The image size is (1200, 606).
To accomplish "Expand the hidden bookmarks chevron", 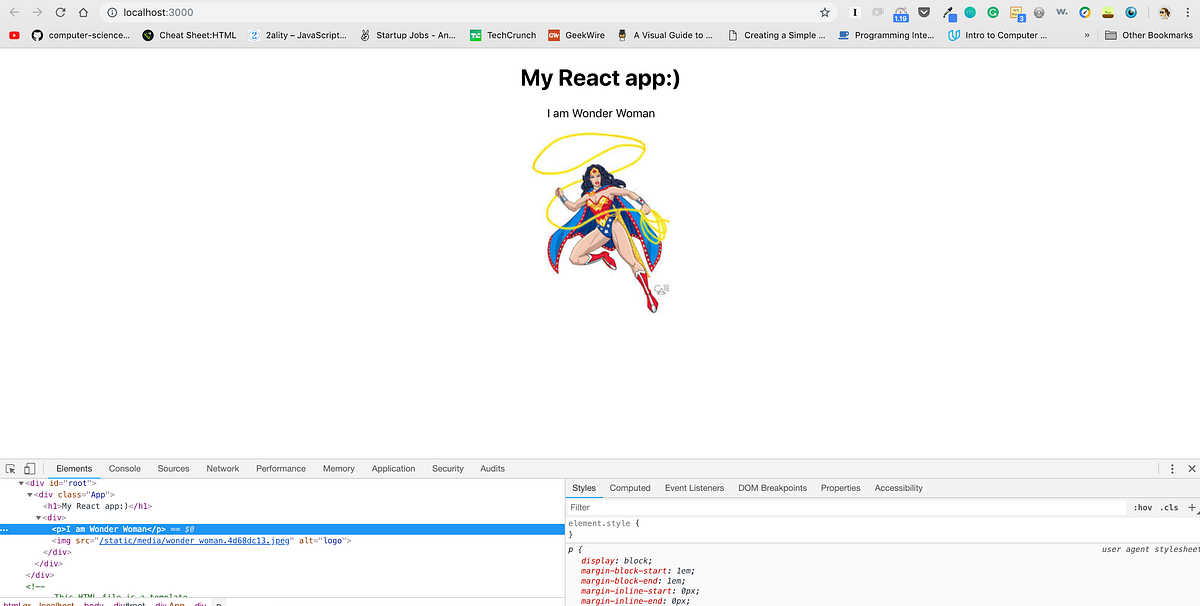I will pos(1086,34).
